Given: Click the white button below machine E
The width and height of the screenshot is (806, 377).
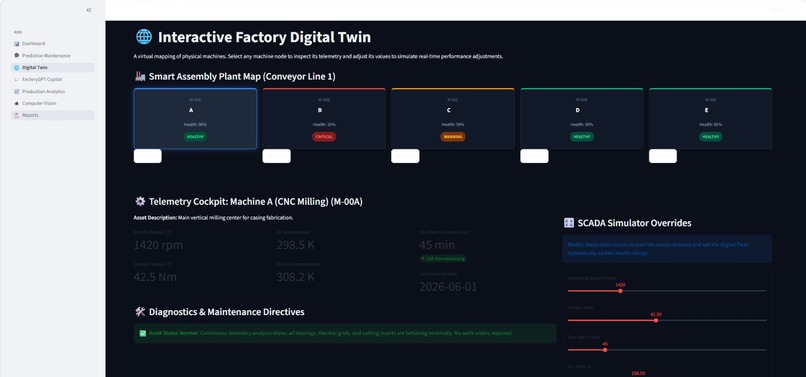Looking at the screenshot, I should [663, 156].
